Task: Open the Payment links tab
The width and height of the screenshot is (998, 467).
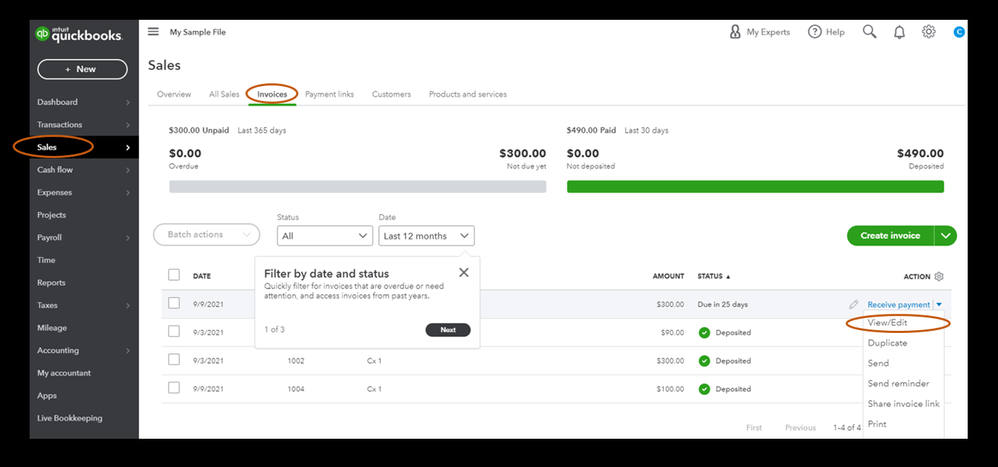Action: (329, 94)
